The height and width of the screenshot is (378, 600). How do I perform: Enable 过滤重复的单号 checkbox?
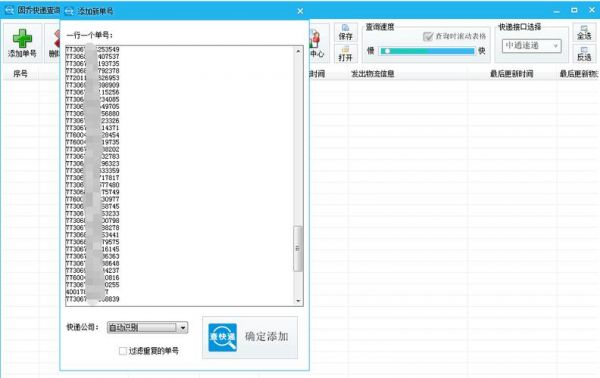[123, 351]
